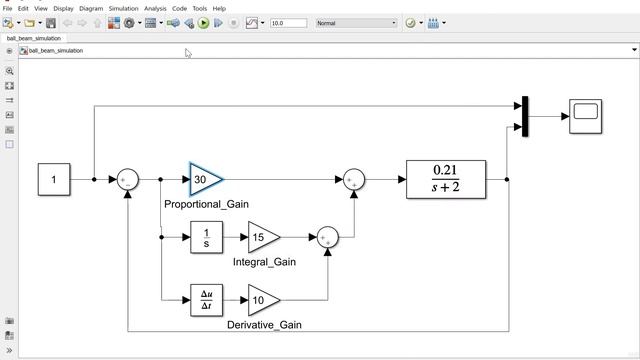Select the Integrator 1/s block
This screenshot has width=640, height=360.
point(207,238)
